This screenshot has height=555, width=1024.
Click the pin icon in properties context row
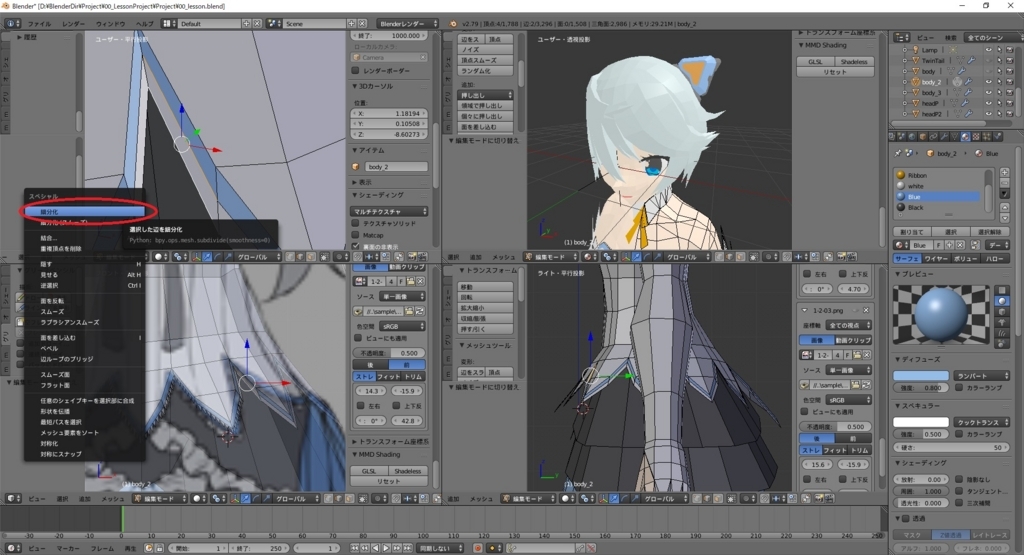[x=898, y=153]
